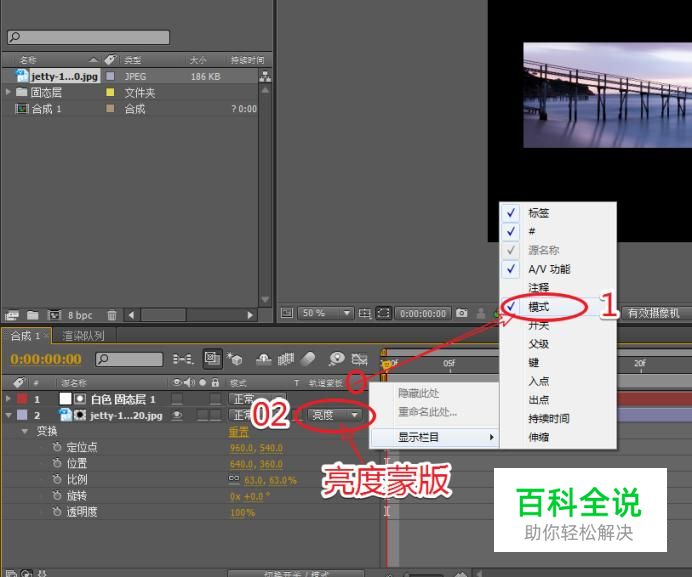Create a new composition icon
The width and height of the screenshot is (692, 577).
54,315
